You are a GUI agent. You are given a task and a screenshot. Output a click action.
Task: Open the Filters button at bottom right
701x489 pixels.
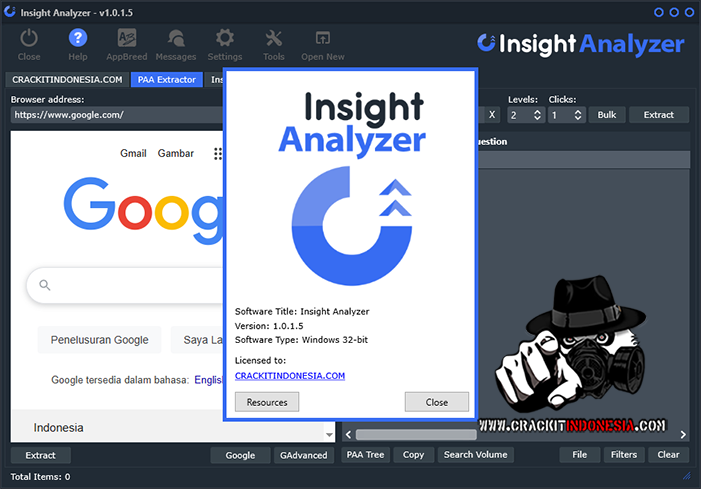(x=623, y=455)
